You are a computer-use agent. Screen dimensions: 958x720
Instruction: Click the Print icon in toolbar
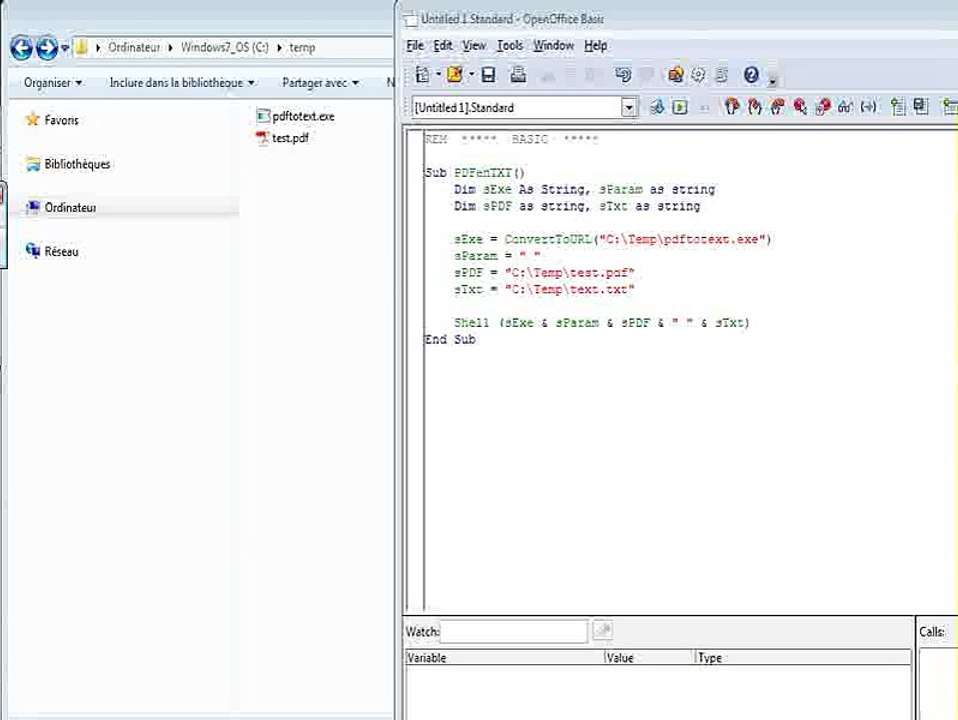pyautogui.click(x=518, y=75)
